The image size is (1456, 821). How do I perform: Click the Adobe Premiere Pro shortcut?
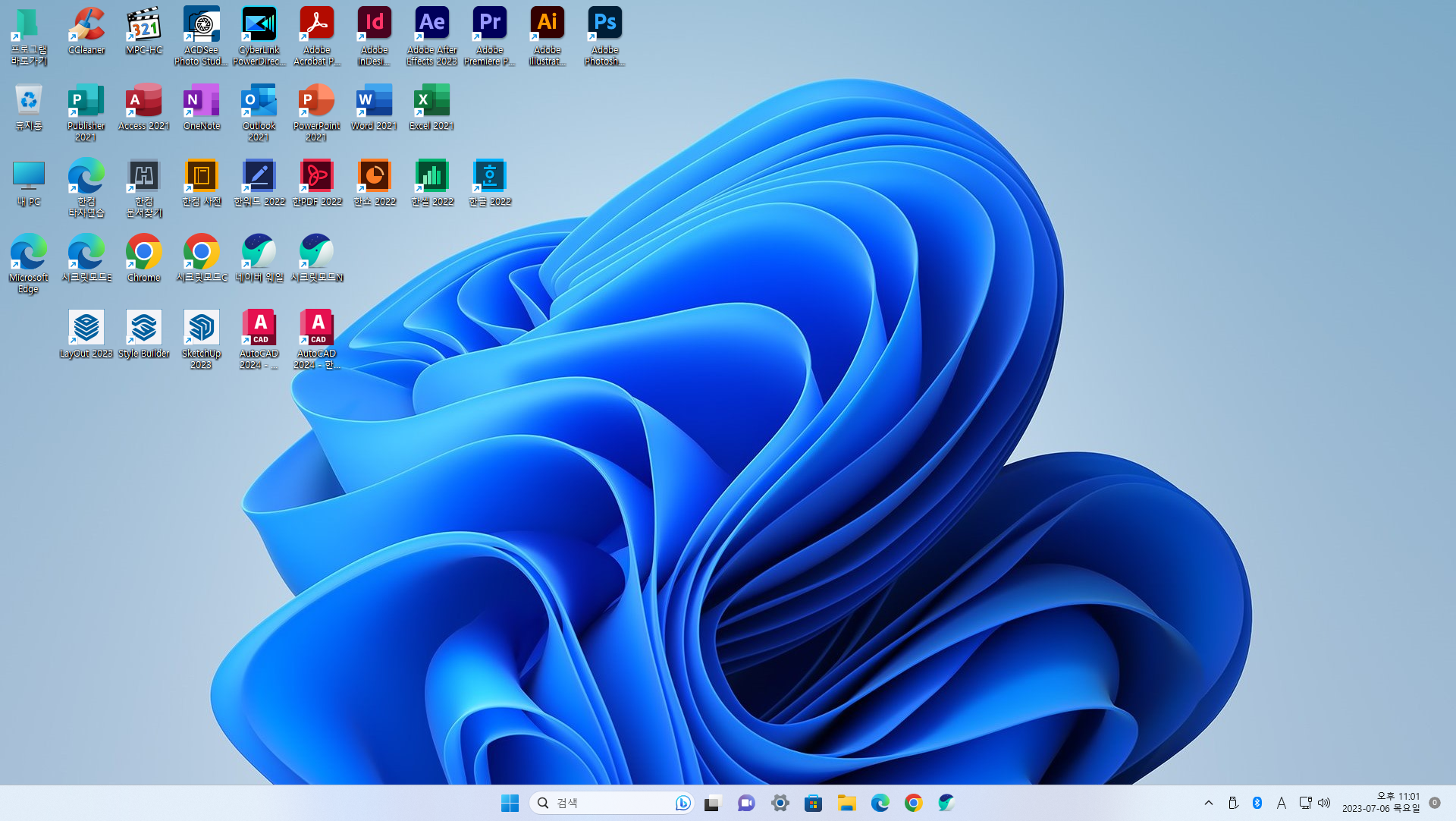(489, 34)
